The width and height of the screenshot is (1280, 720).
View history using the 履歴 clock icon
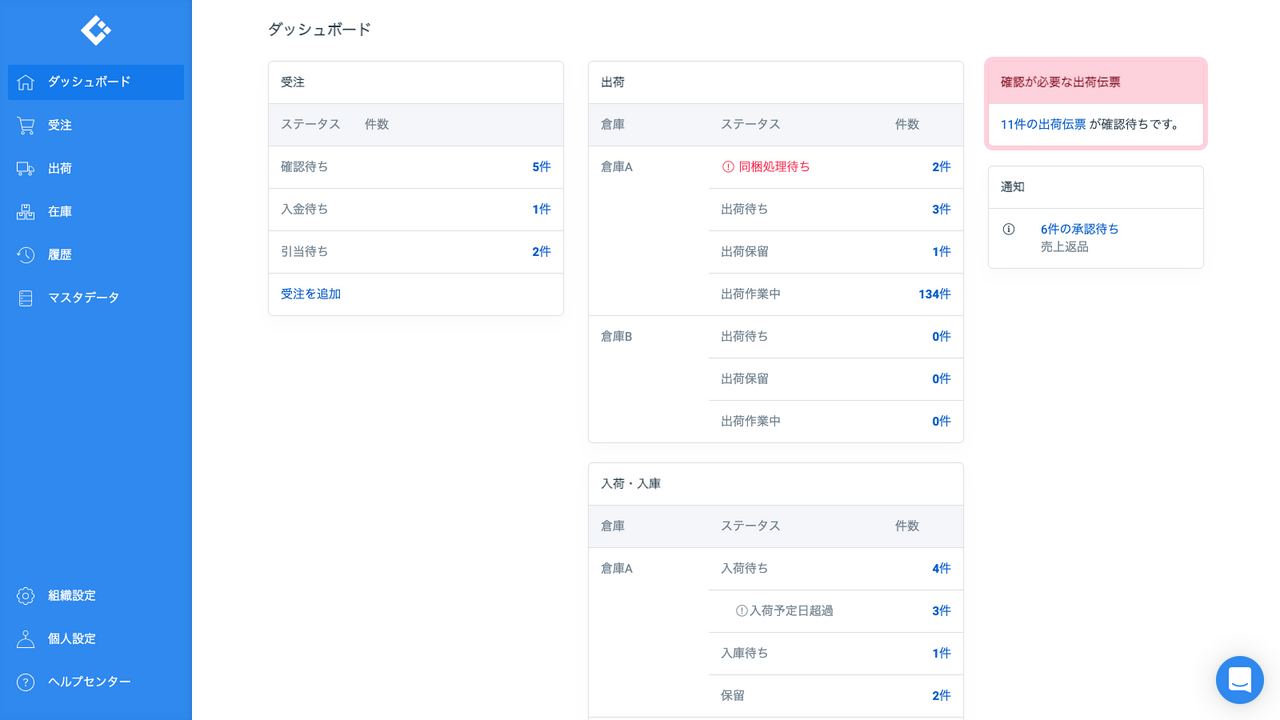[26, 254]
